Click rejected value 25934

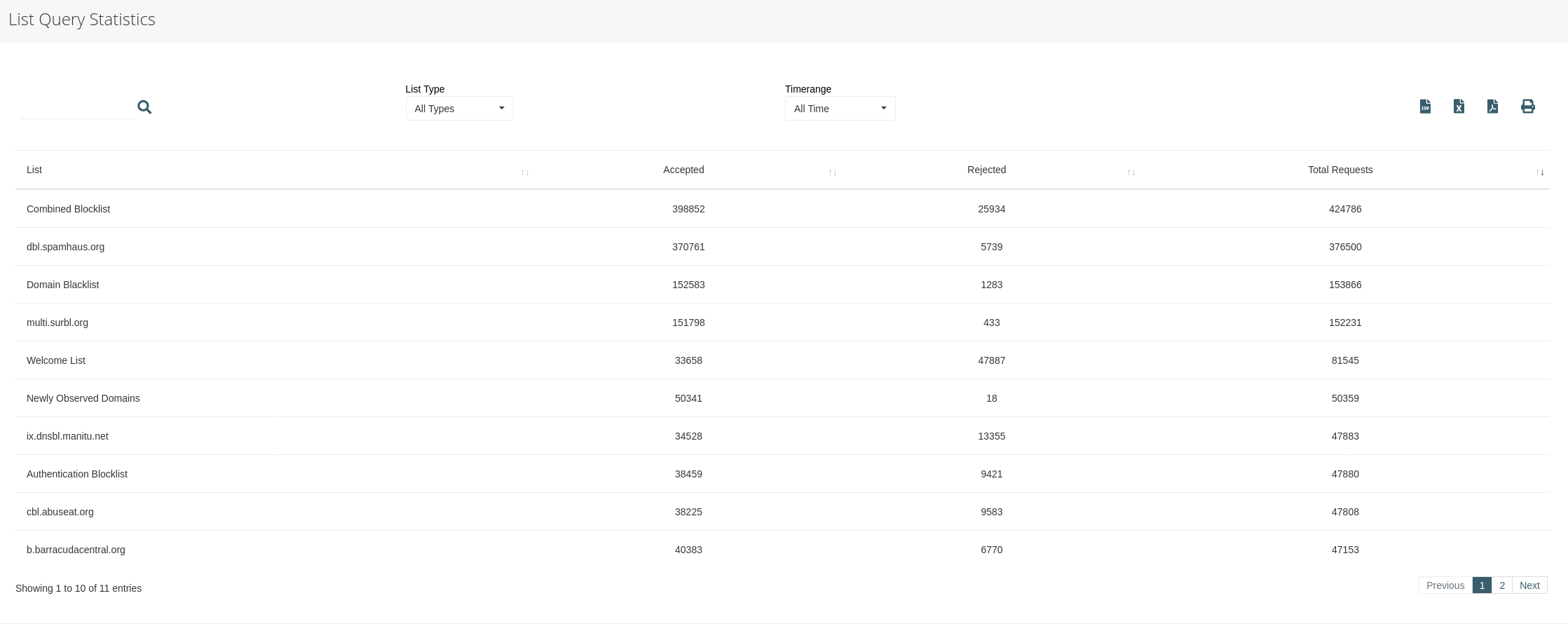click(992, 209)
